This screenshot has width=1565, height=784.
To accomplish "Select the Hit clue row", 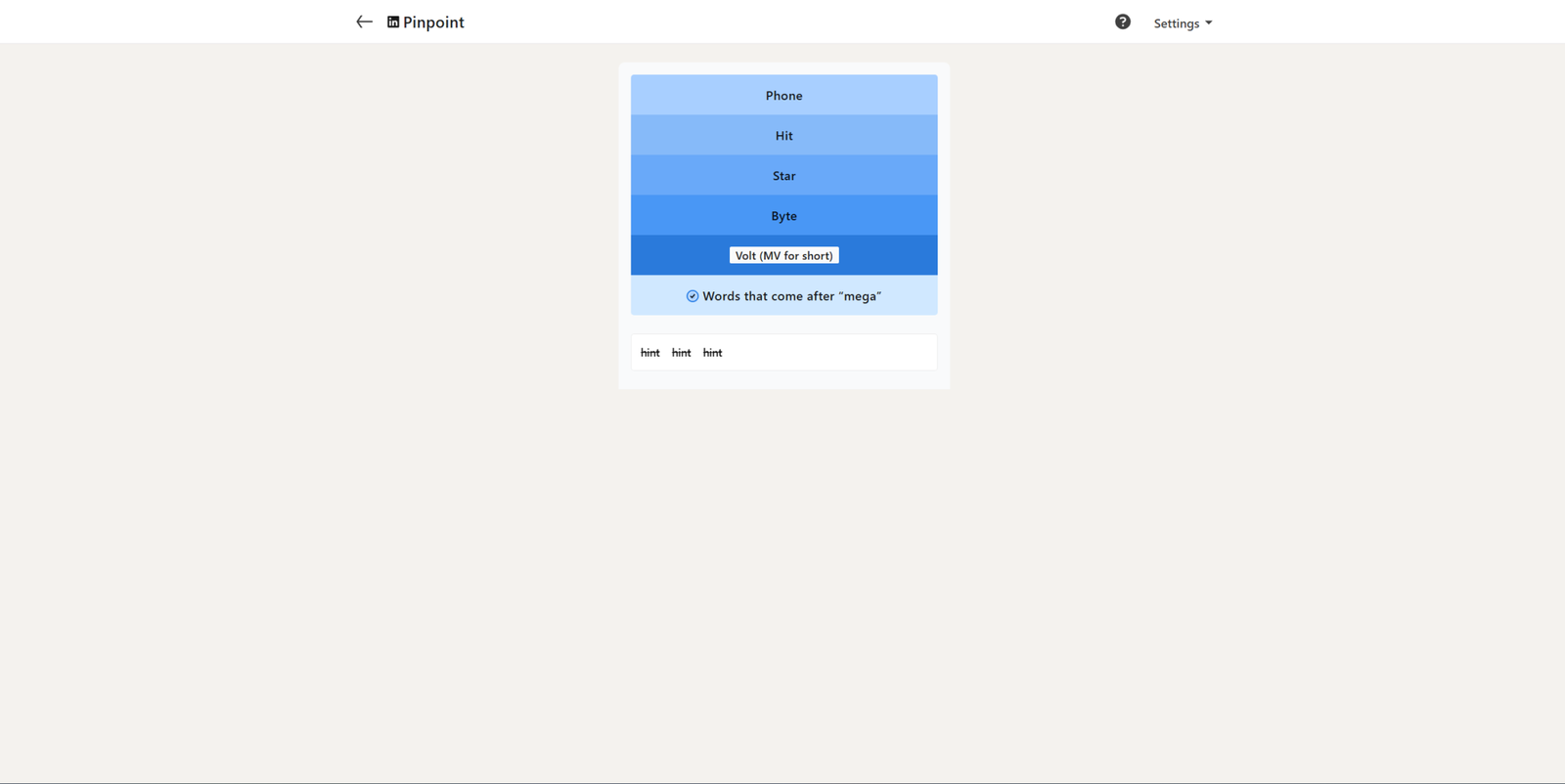I will tap(783, 136).
